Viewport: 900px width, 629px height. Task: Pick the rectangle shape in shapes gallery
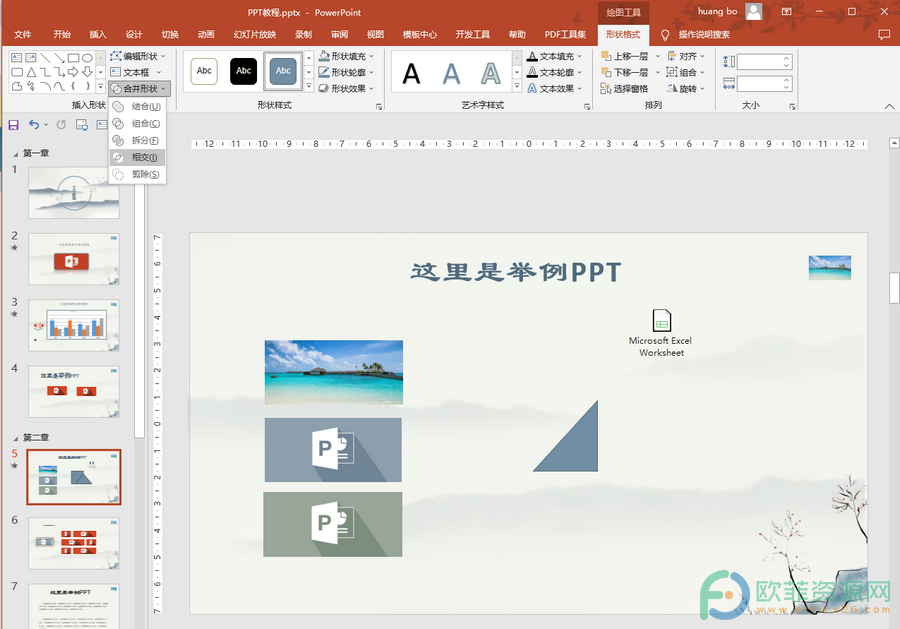[73, 58]
